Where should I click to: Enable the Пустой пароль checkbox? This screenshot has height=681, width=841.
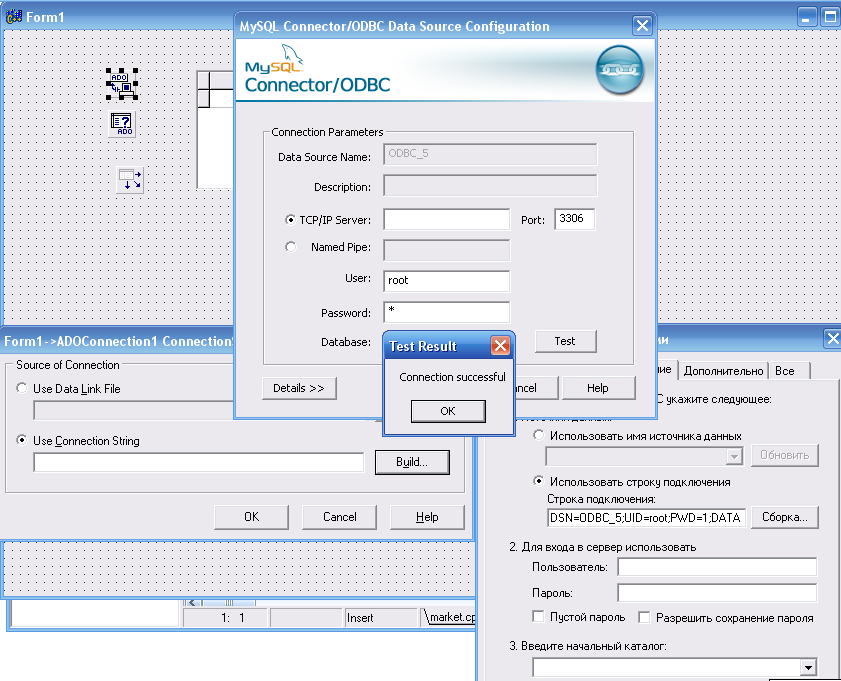pos(538,616)
